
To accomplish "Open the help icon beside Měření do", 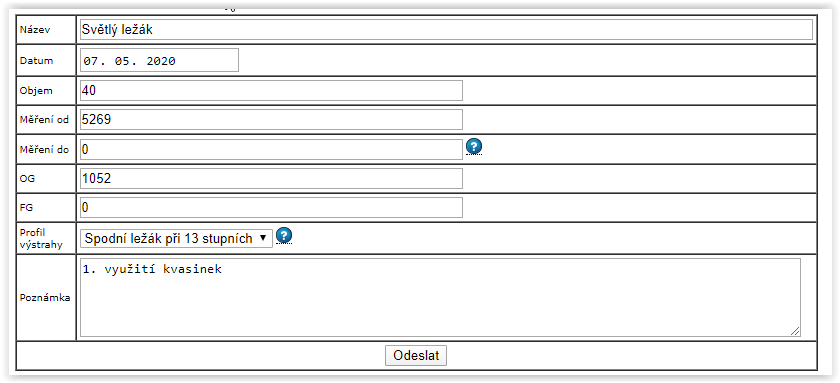I will click(x=474, y=146).
